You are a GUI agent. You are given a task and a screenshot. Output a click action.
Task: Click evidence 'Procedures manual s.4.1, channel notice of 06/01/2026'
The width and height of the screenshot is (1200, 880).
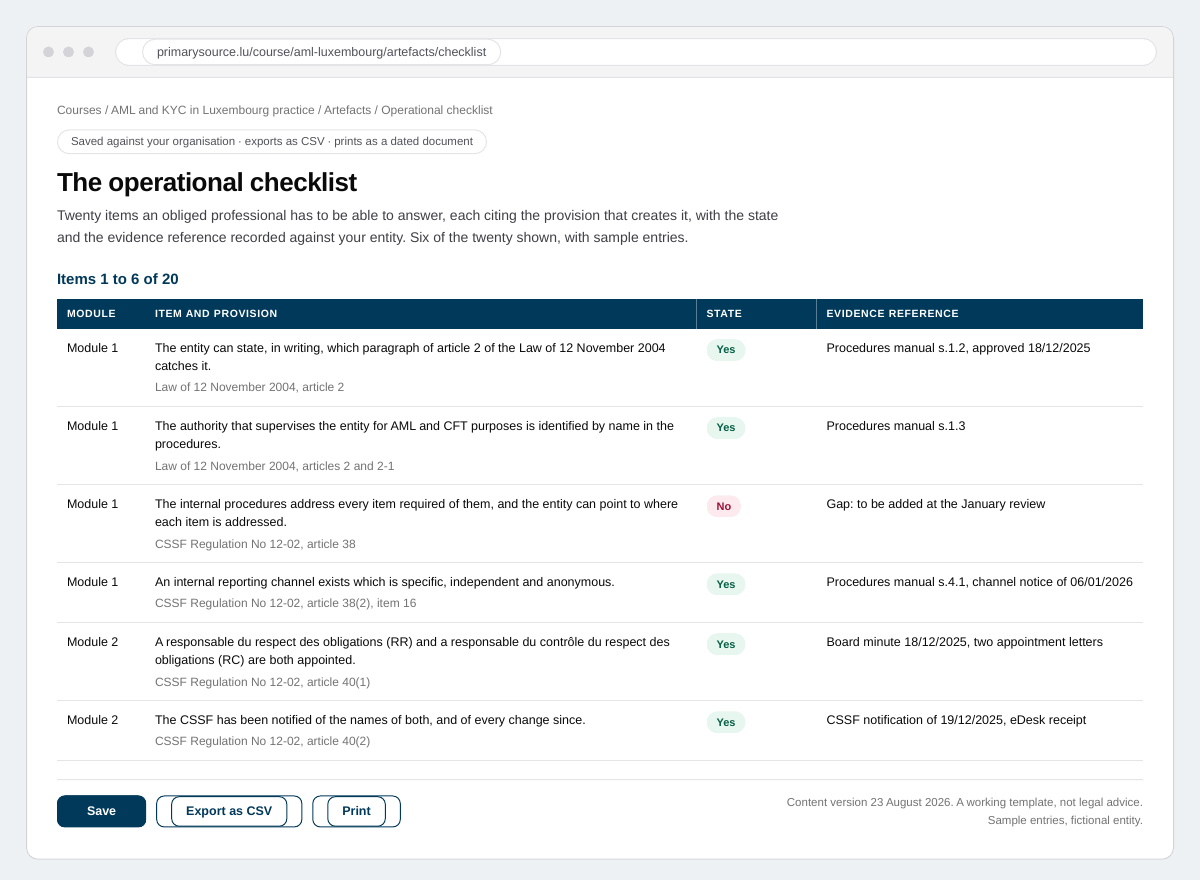(980, 582)
